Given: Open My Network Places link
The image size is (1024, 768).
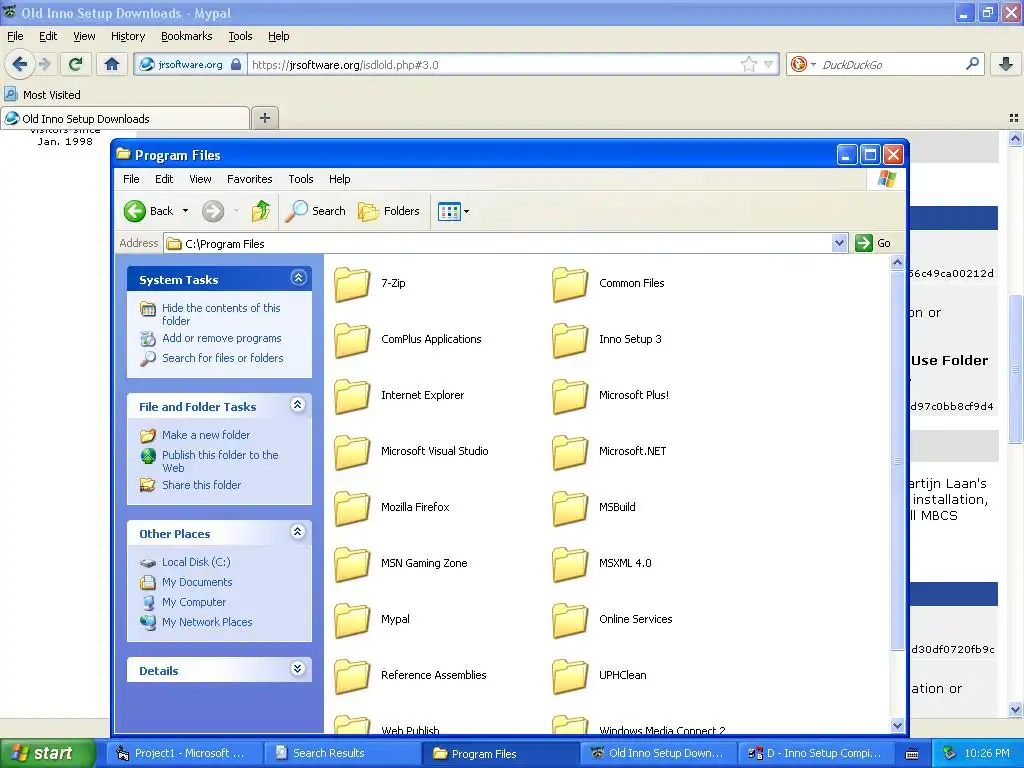Looking at the screenshot, I should click(207, 622).
